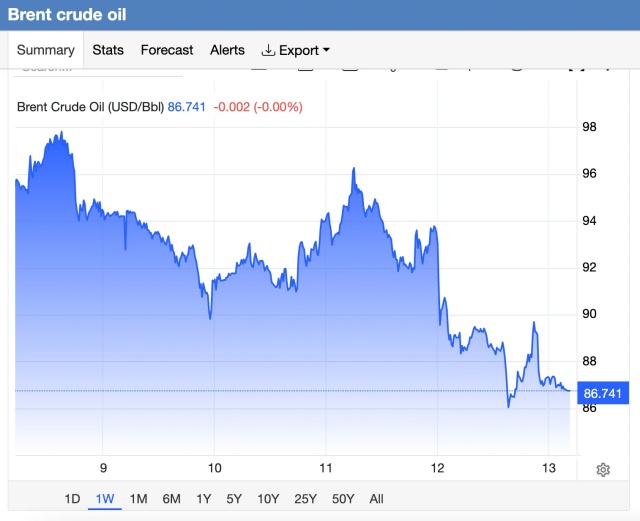Open the Stats tab

pos(108,50)
